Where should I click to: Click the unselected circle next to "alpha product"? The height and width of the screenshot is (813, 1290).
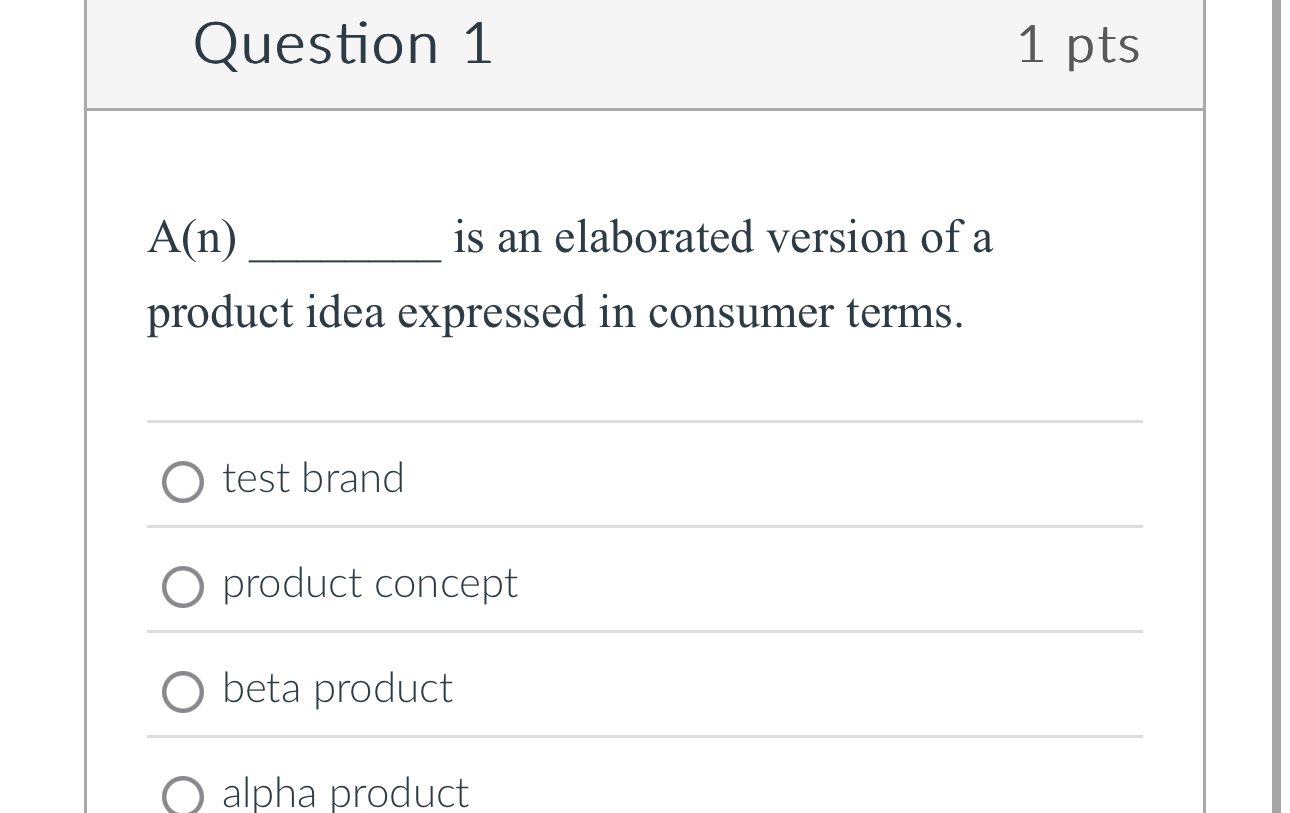[x=183, y=795]
